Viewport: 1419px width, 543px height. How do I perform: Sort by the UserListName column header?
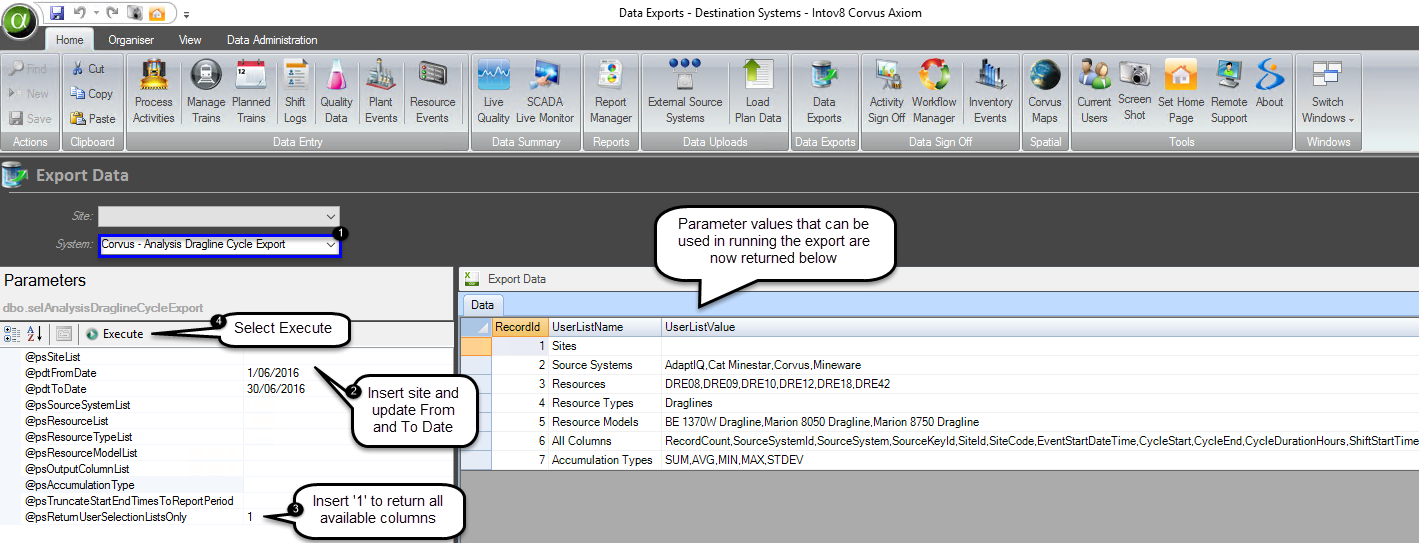604,327
